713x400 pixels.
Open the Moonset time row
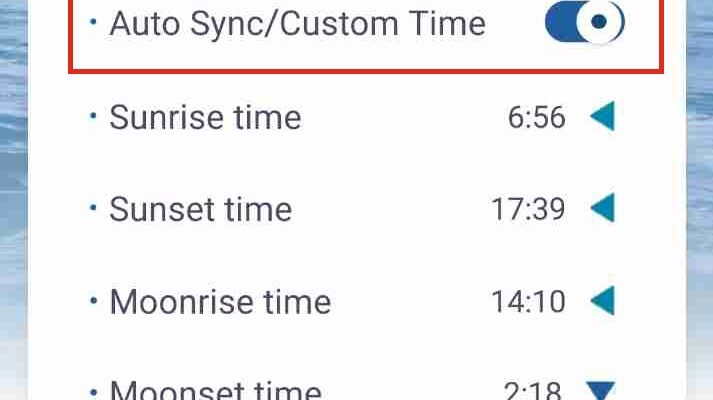click(x=215, y=391)
